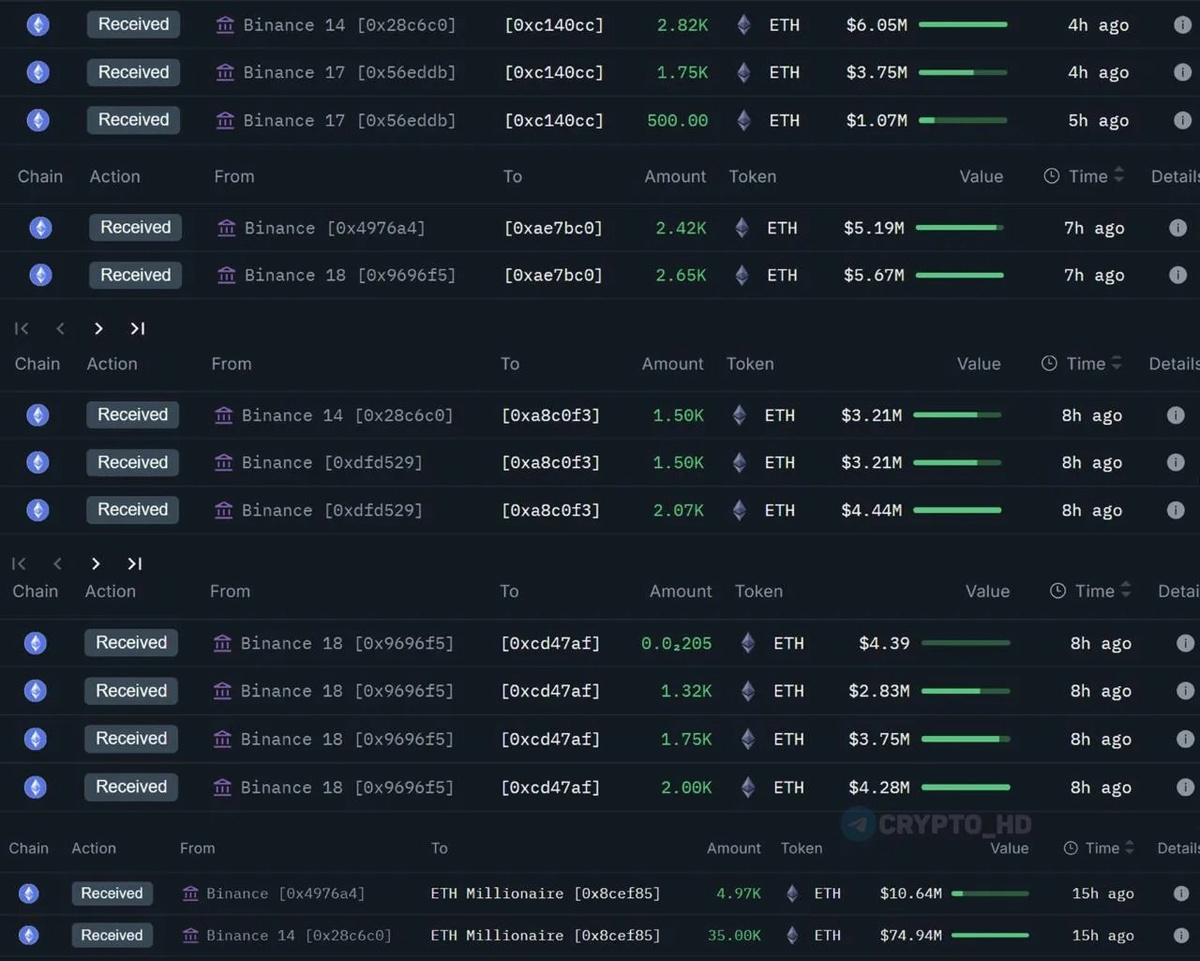Image resolution: width=1200 pixels, height=961 pixels.
Task: Open ETH Millionaire [0x8cef85] on 4.97K row
Action: click(546, 893)
